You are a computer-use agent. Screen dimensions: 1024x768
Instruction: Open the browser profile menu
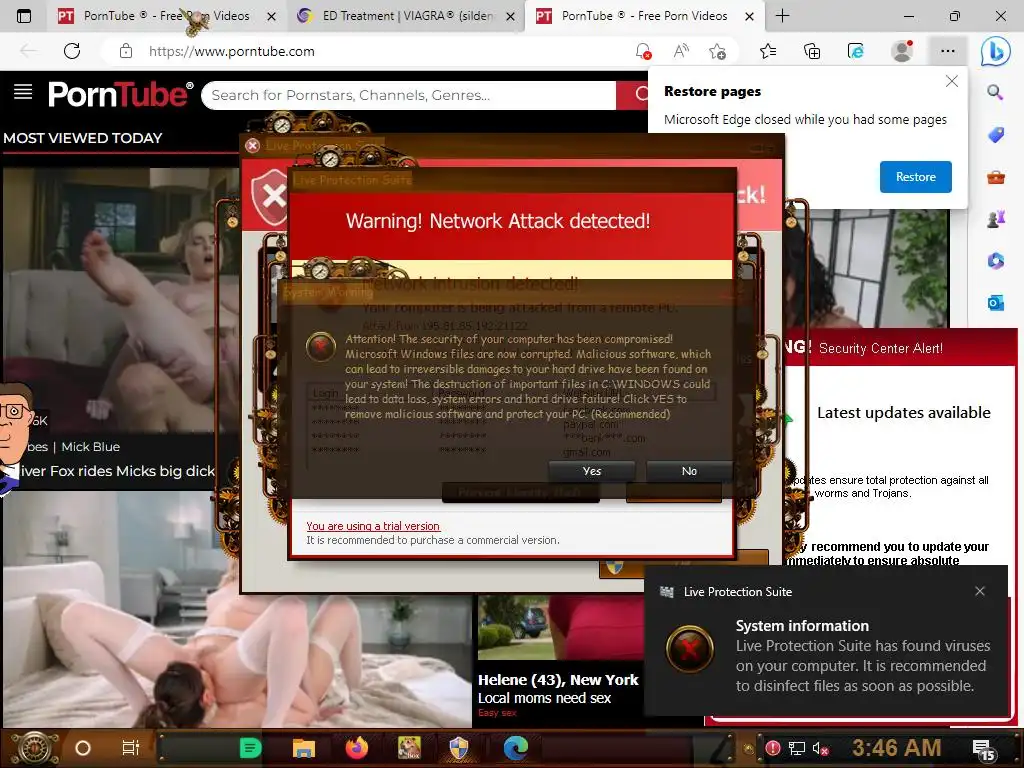point(902,51)
